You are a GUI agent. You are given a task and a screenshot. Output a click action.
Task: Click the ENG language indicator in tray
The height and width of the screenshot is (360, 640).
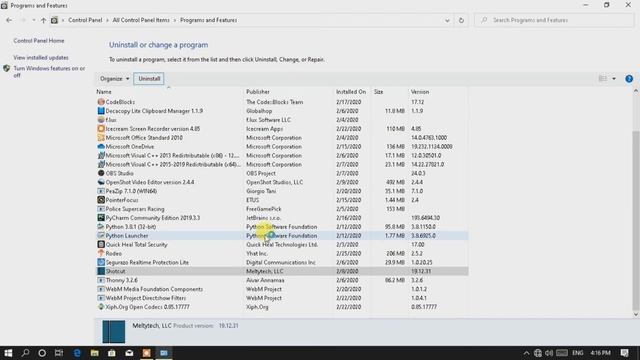tap(578, 353)
